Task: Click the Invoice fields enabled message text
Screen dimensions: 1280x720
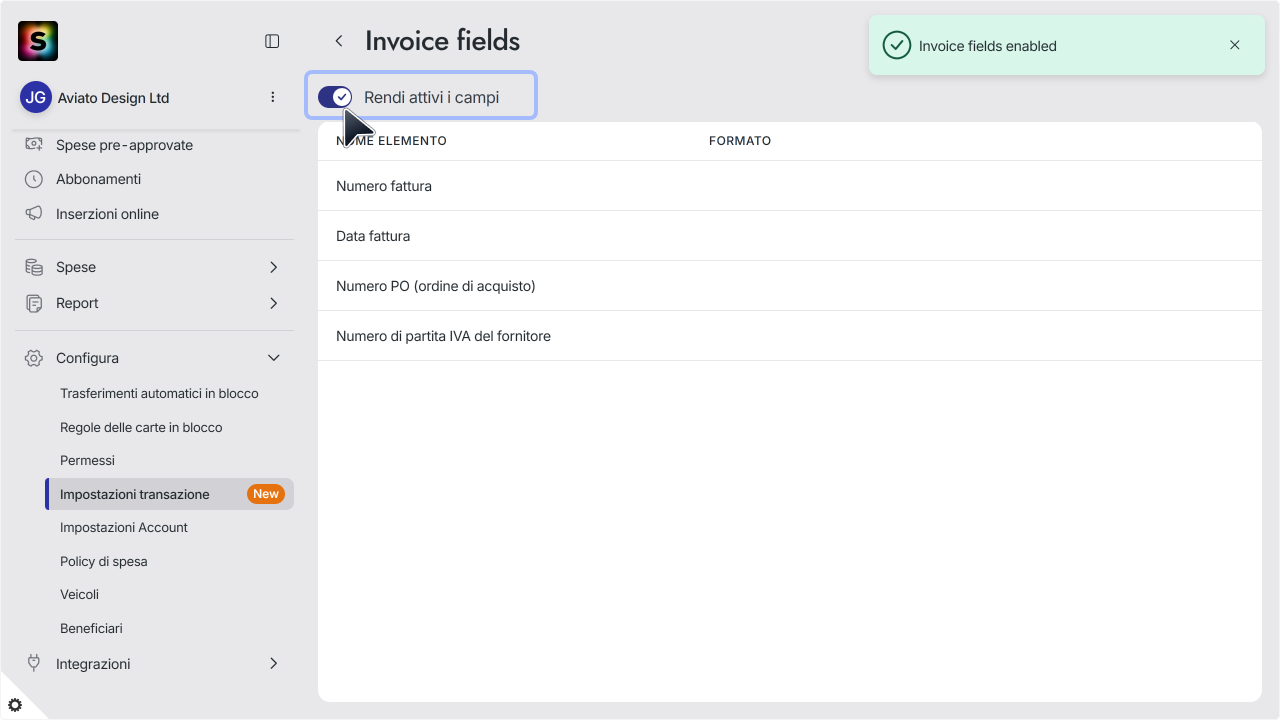Action: 988,46
